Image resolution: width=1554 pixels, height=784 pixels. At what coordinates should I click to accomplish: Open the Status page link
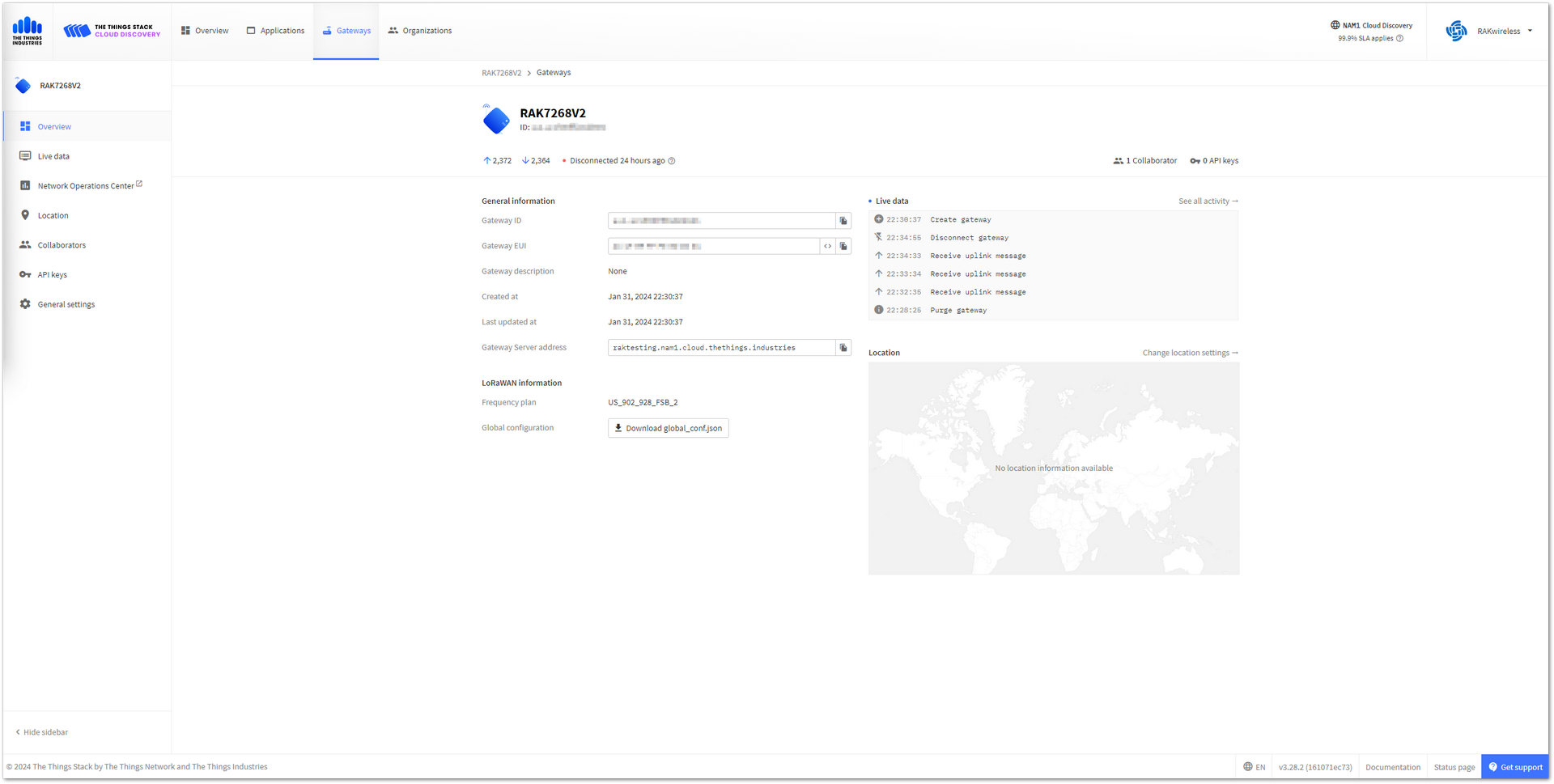(x=1454, y=767)
